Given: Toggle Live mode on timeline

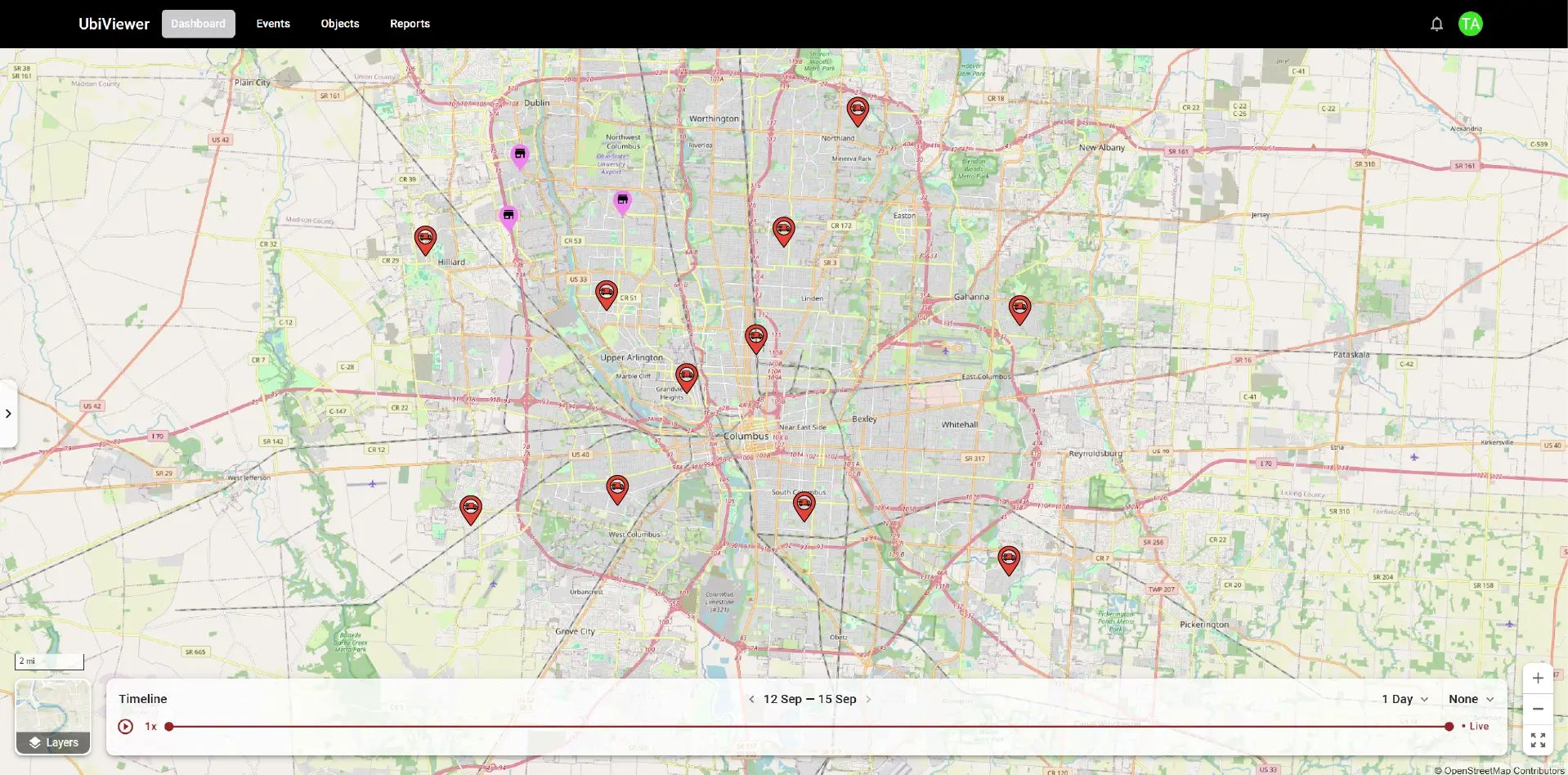Looking at the screenshot, I should click(1476, 727).
